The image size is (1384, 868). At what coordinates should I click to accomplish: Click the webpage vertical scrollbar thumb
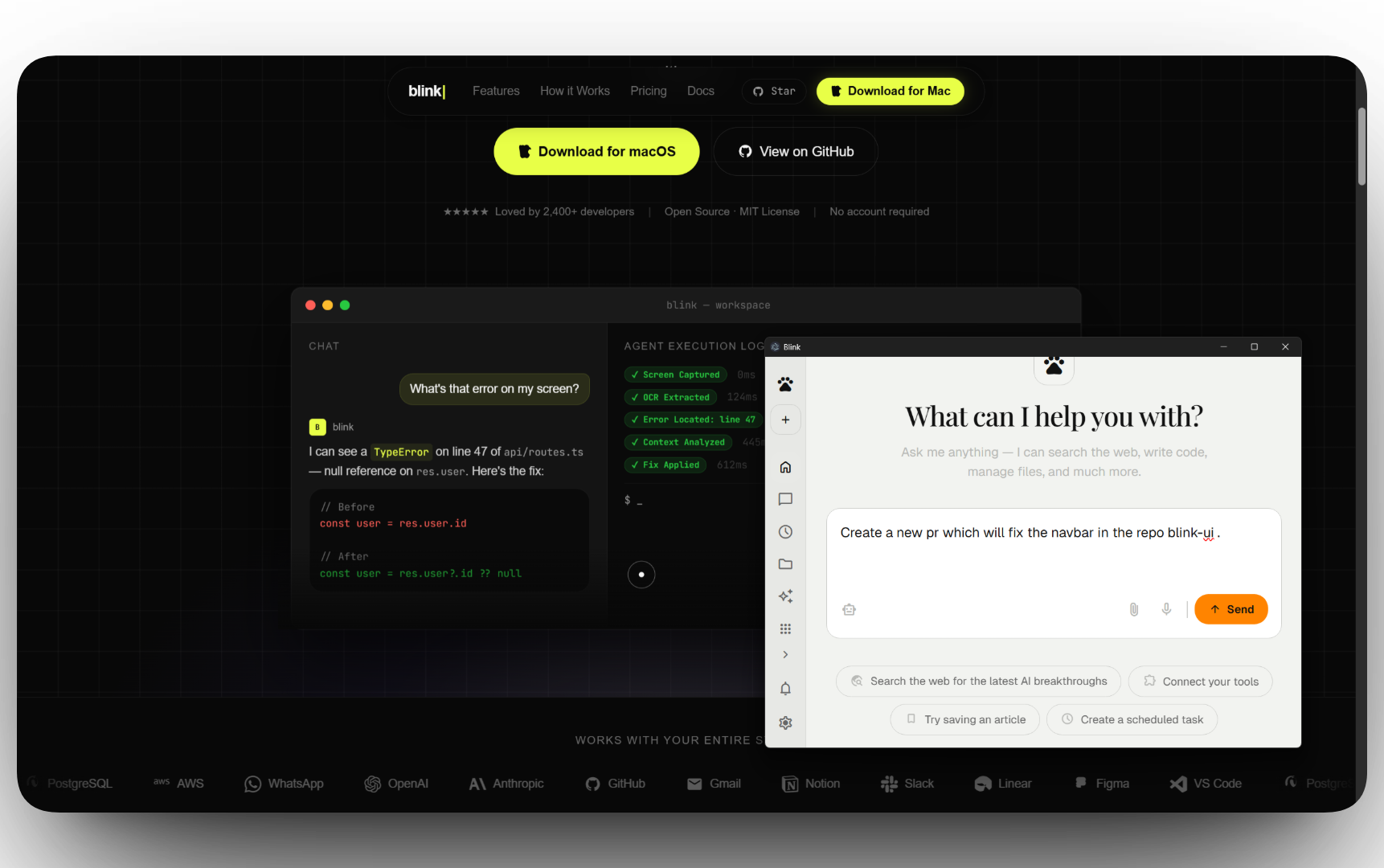pyautogui.click(x=1361, y=146)
